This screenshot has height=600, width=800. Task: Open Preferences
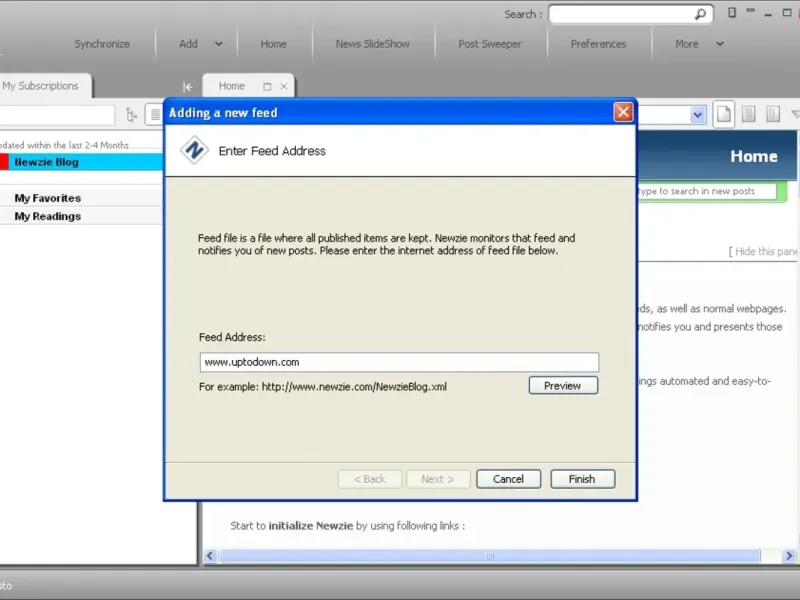[x=598, y=44]
